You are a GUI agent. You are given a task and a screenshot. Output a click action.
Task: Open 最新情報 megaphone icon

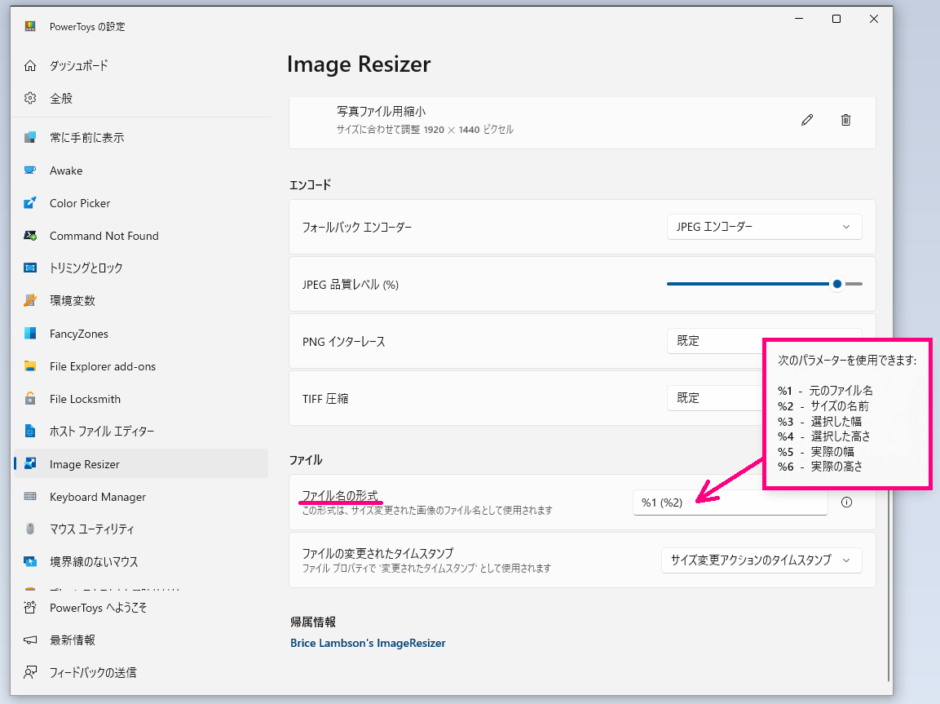[30, 640]
